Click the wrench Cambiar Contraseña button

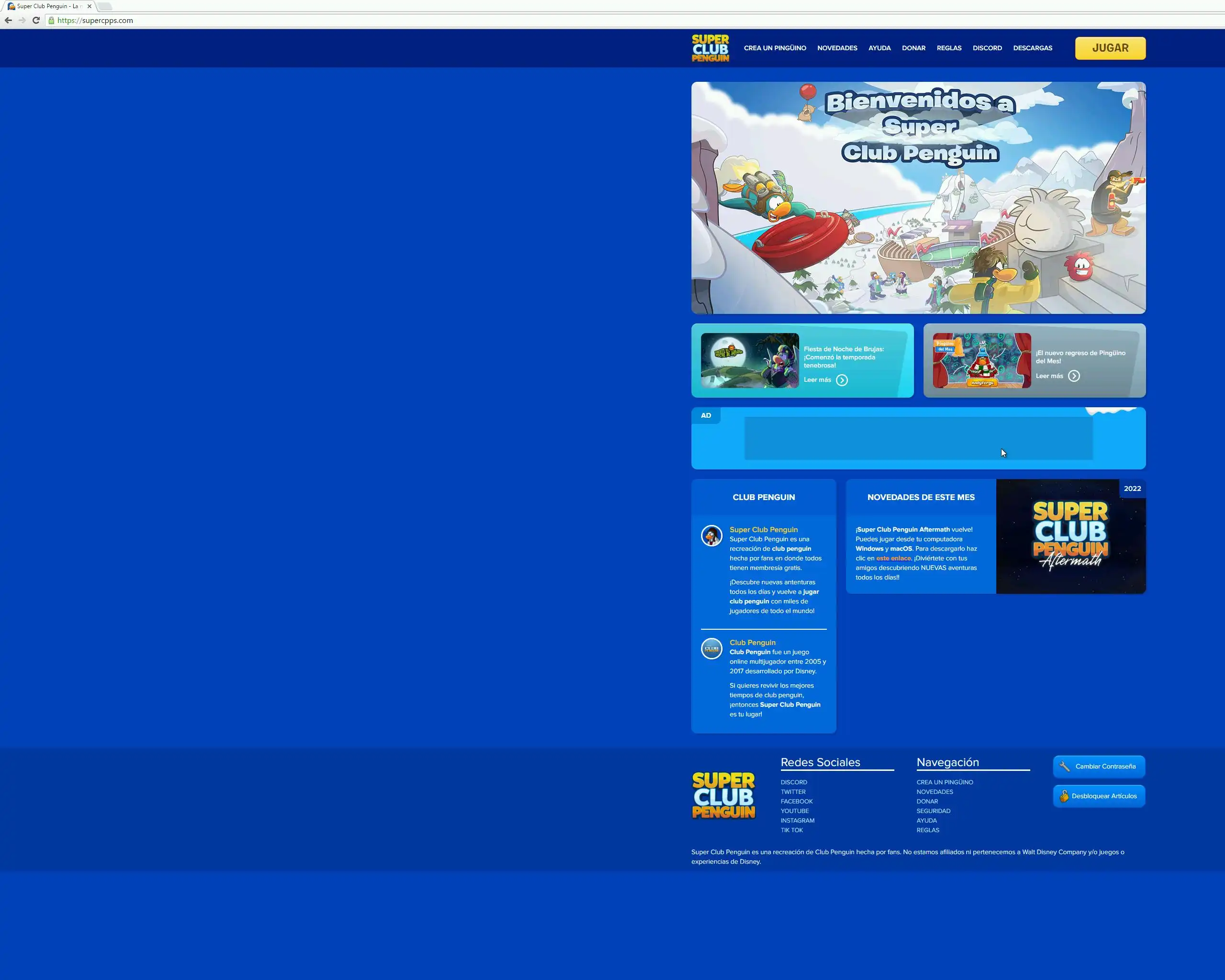click(x=1098, y=767)
